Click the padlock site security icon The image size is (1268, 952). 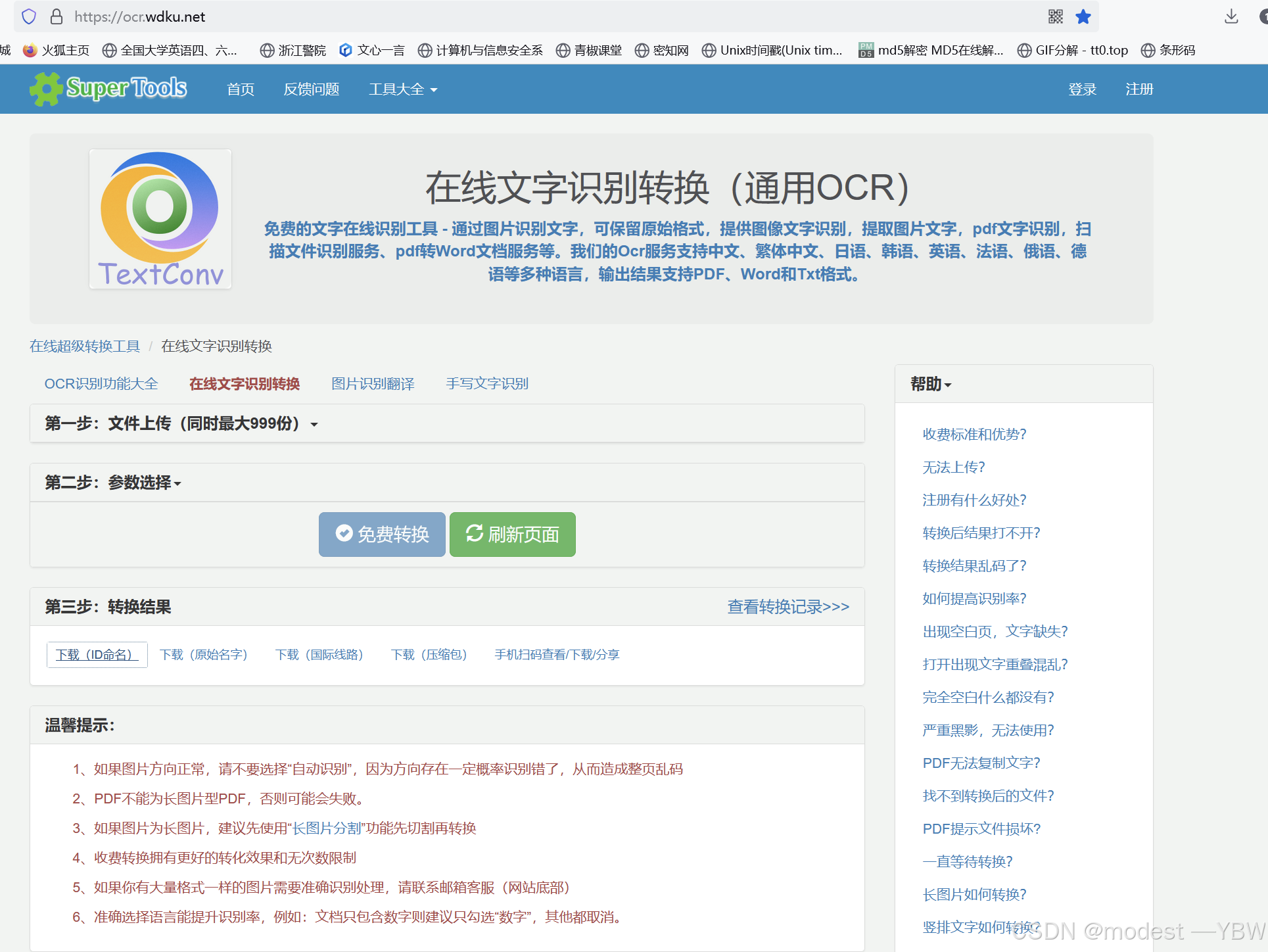click(57, 16)
